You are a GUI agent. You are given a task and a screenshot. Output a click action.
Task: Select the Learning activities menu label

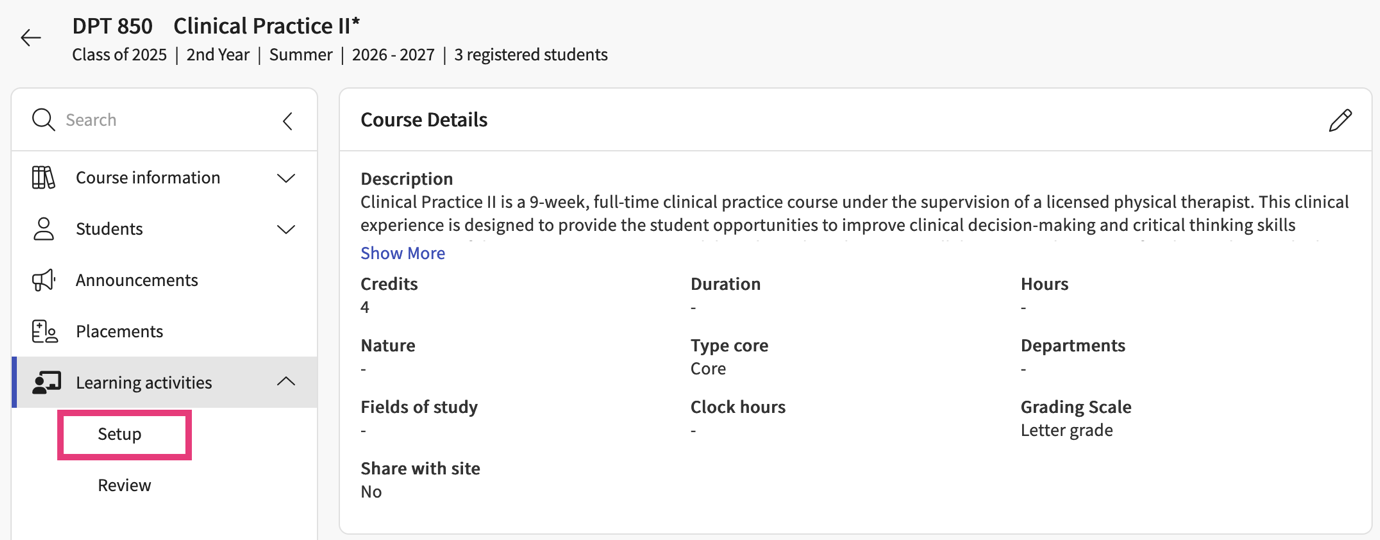tap(144, 382)
